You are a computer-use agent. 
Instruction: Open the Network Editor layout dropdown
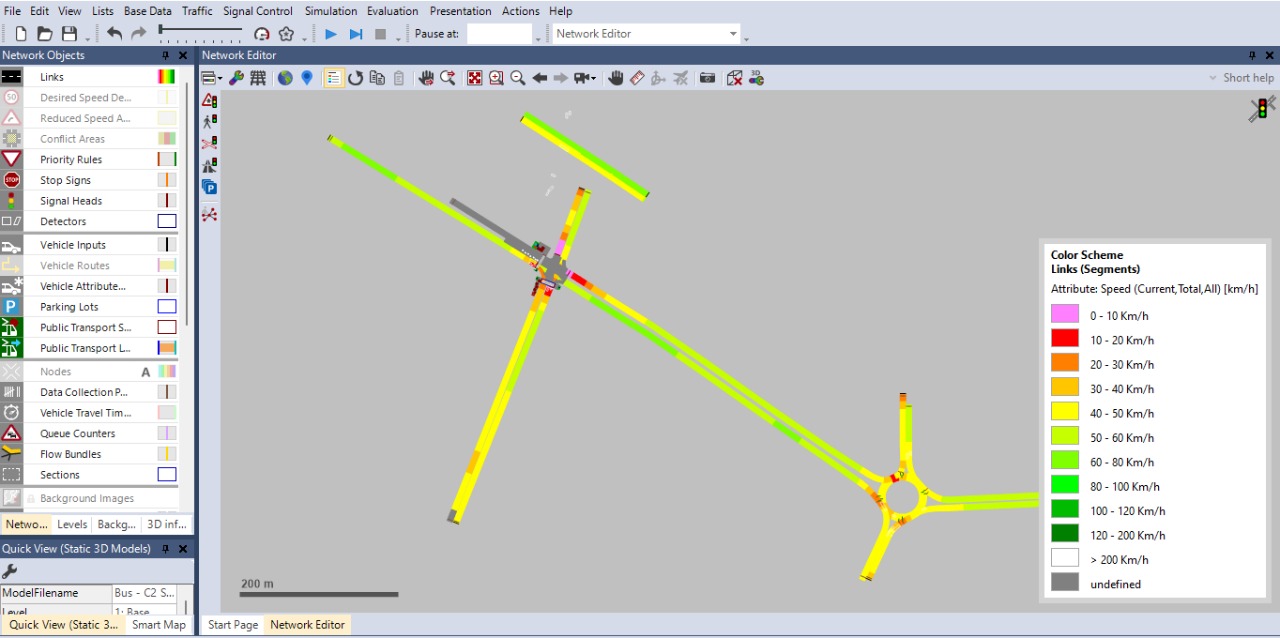coord(732,34)
